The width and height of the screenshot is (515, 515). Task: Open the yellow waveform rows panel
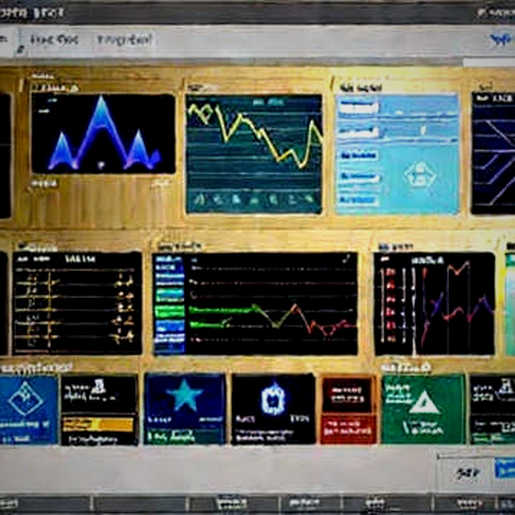tap(77, 303)
